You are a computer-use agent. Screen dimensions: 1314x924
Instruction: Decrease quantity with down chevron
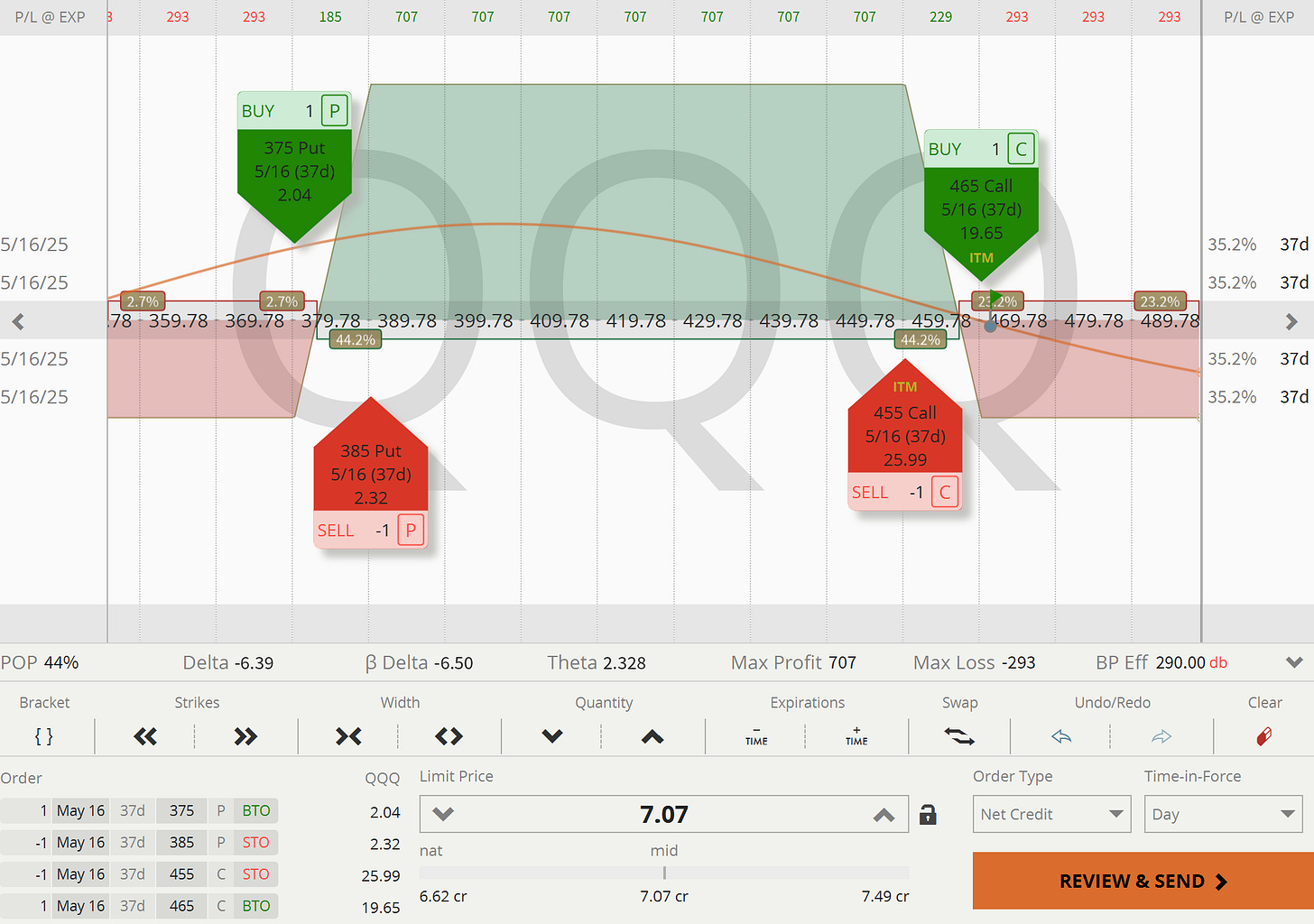pyautogui.click(x=552, y=736)
